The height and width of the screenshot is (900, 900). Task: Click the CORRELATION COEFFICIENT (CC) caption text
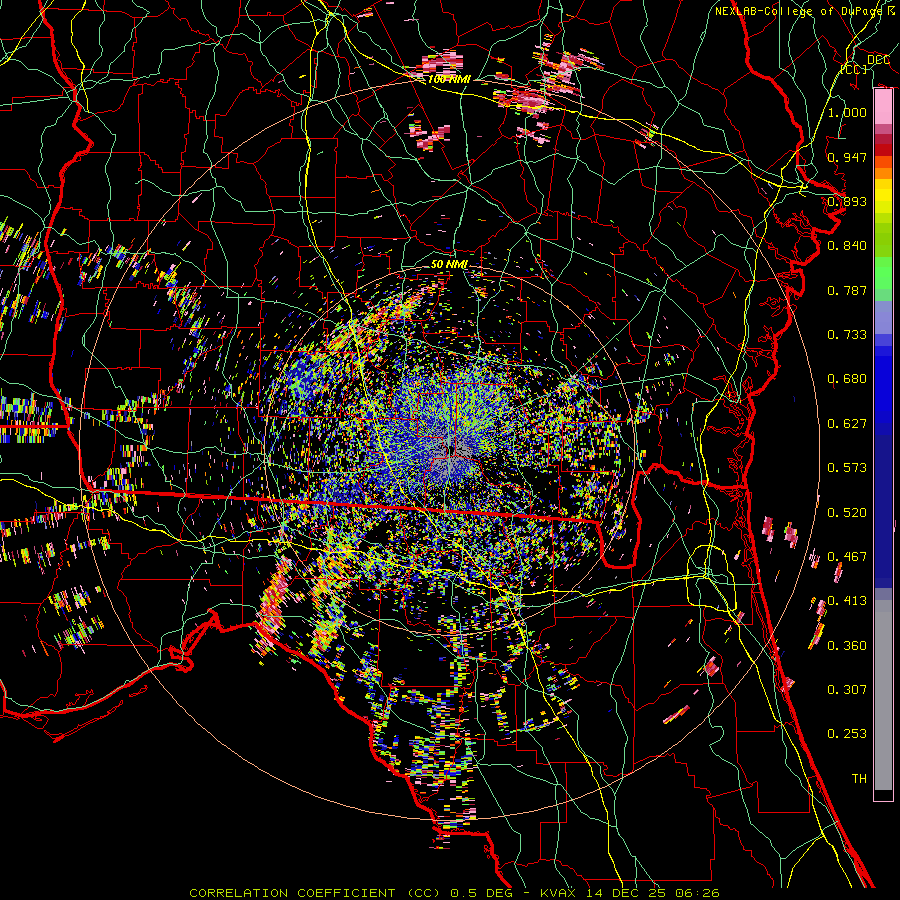[315, 893]
